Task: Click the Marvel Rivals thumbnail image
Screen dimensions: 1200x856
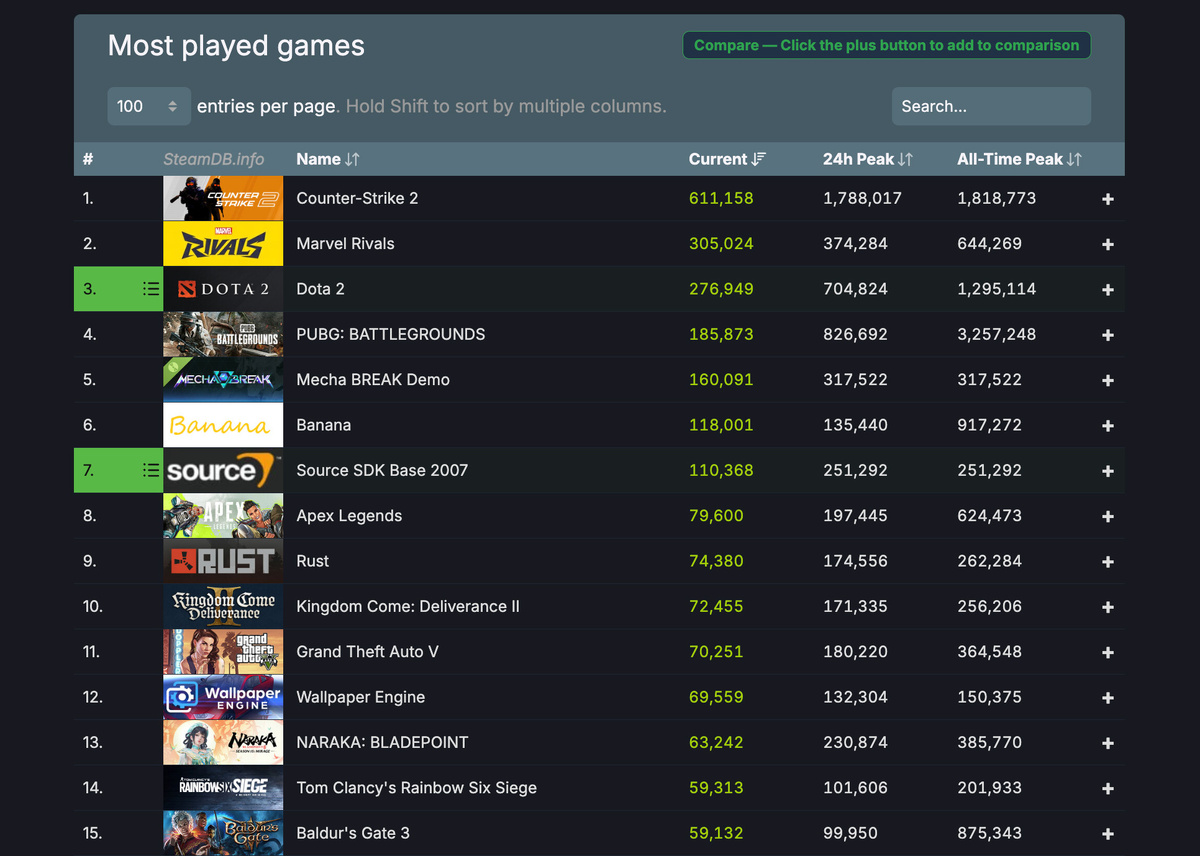Action: click(x=223, y=243)
